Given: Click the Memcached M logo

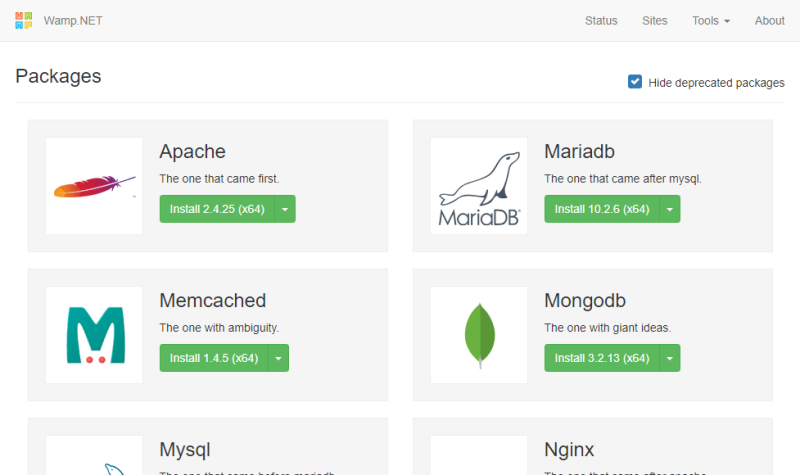Looking at the screenshot, I should (94, 335).
